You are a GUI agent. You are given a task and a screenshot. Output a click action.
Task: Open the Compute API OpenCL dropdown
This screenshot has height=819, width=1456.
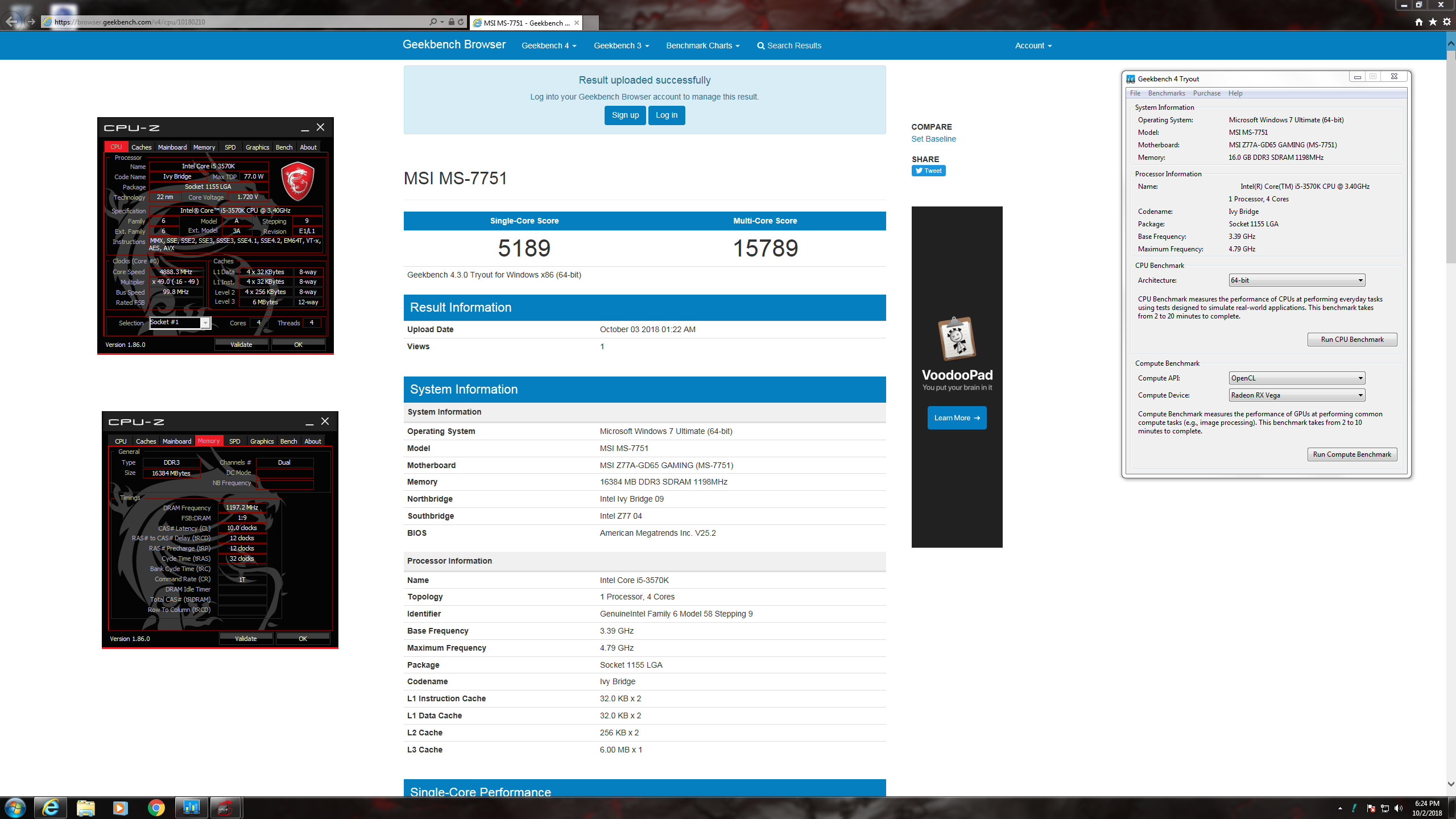click(x=1297, y=378)
